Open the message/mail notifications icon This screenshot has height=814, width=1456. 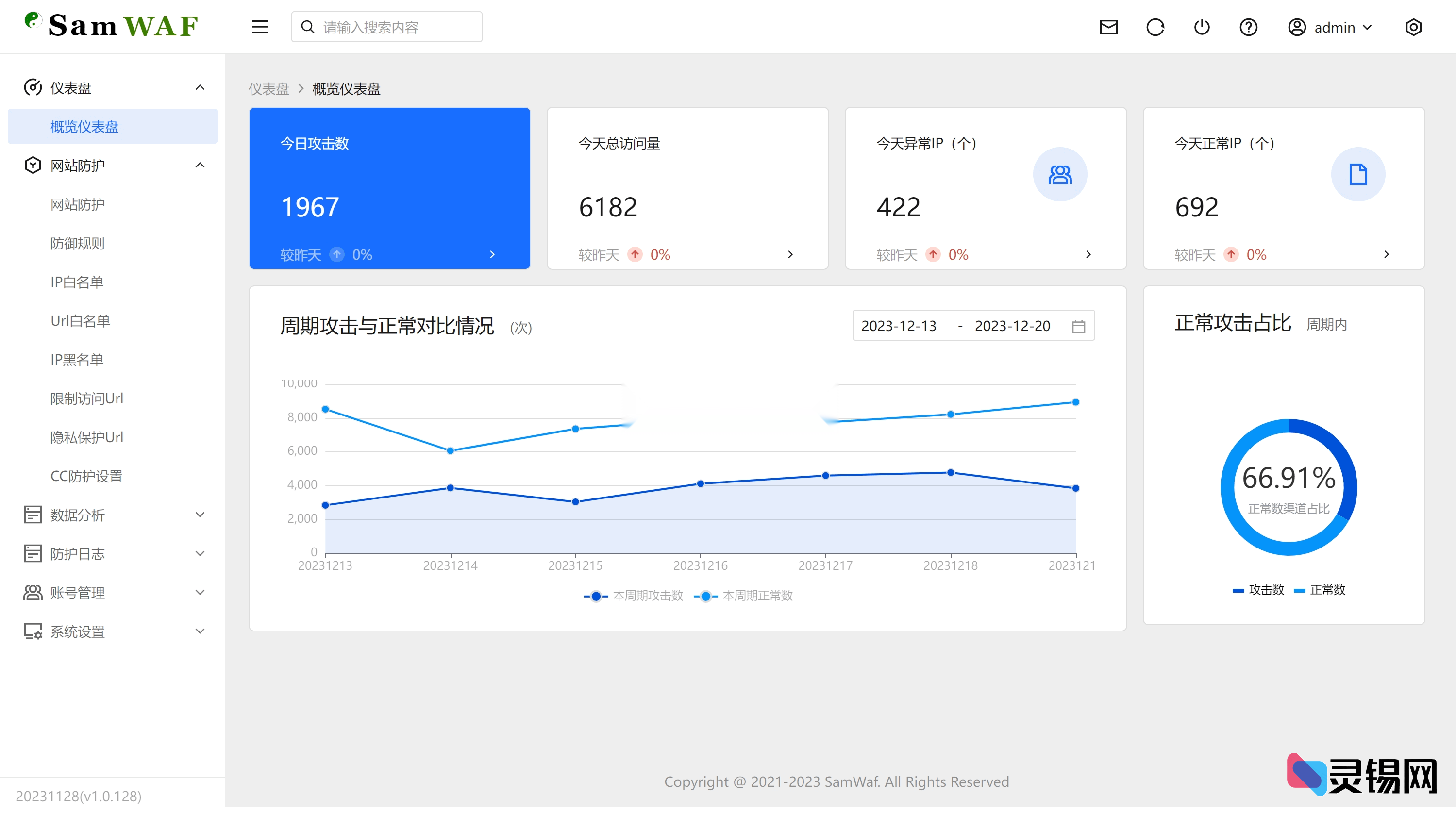click(1109, 27)
